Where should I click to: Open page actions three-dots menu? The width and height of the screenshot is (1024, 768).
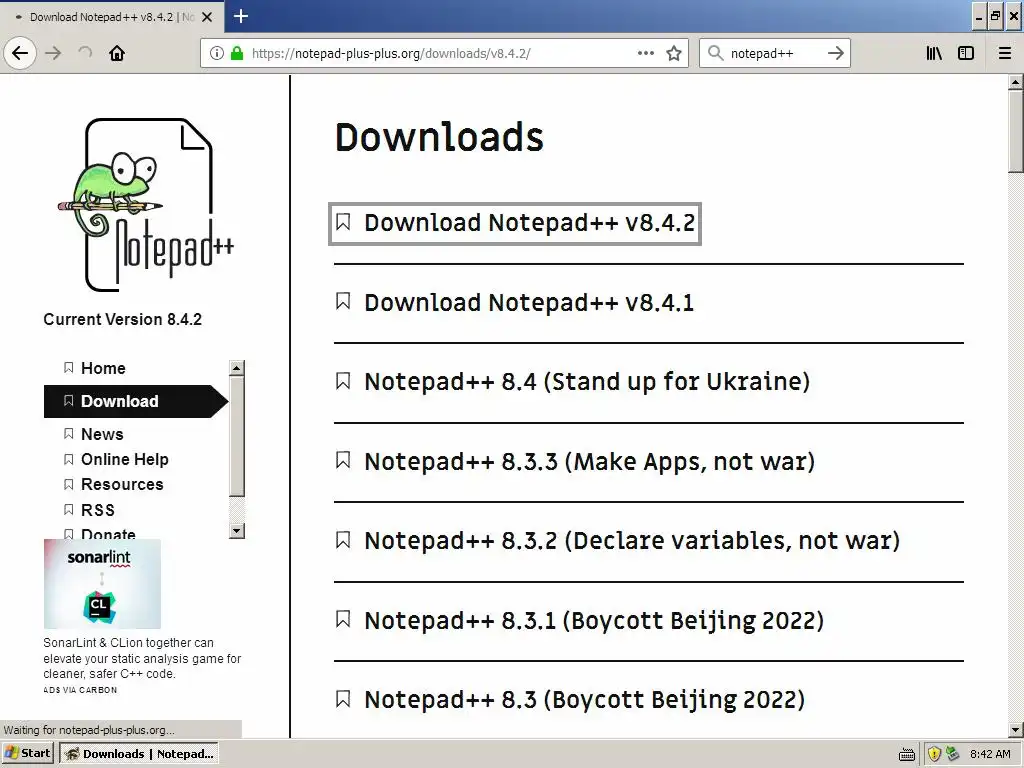[646, 53]
